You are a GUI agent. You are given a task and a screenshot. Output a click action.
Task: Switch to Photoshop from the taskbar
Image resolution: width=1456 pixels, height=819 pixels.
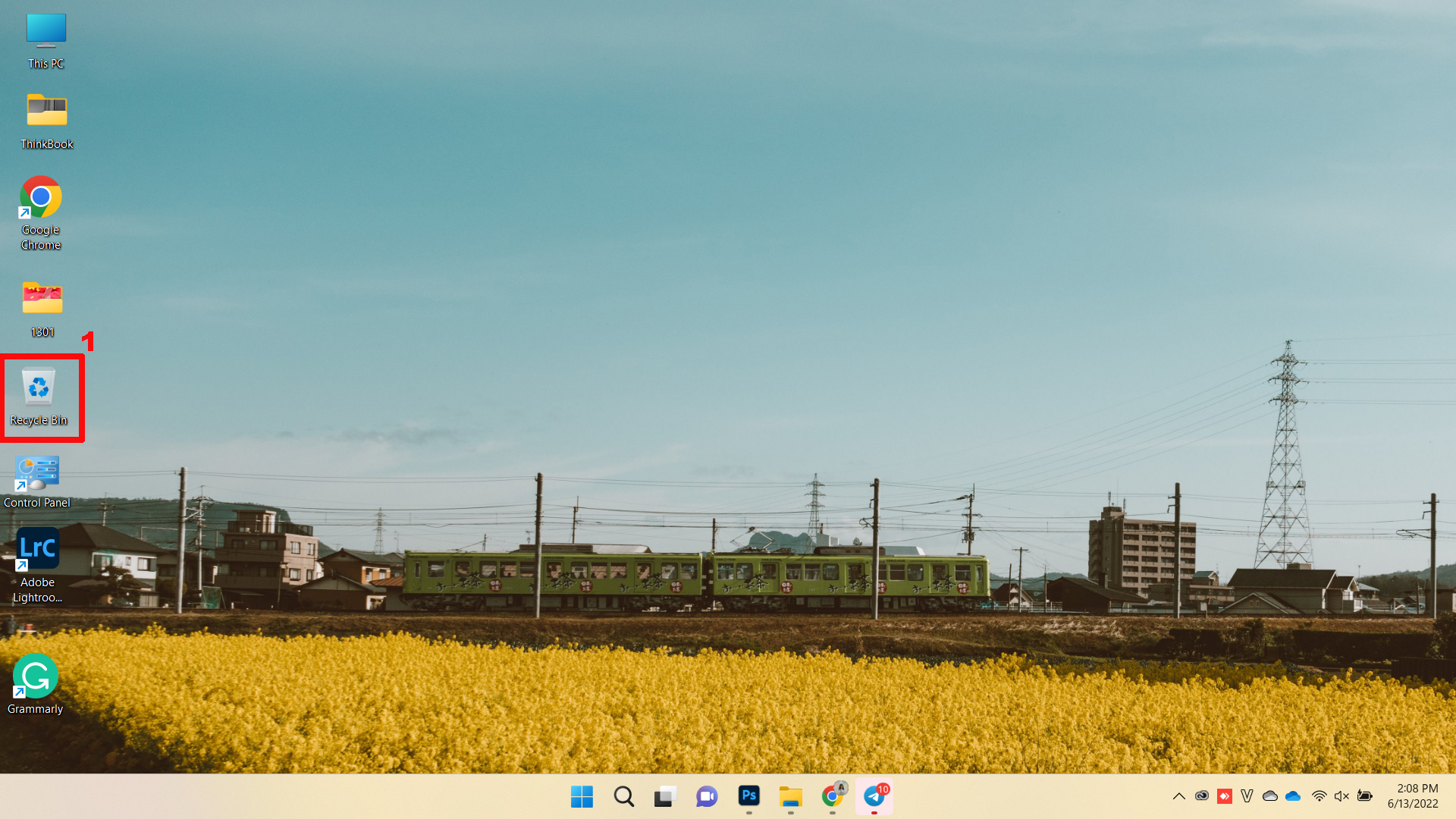pos(748,796)
